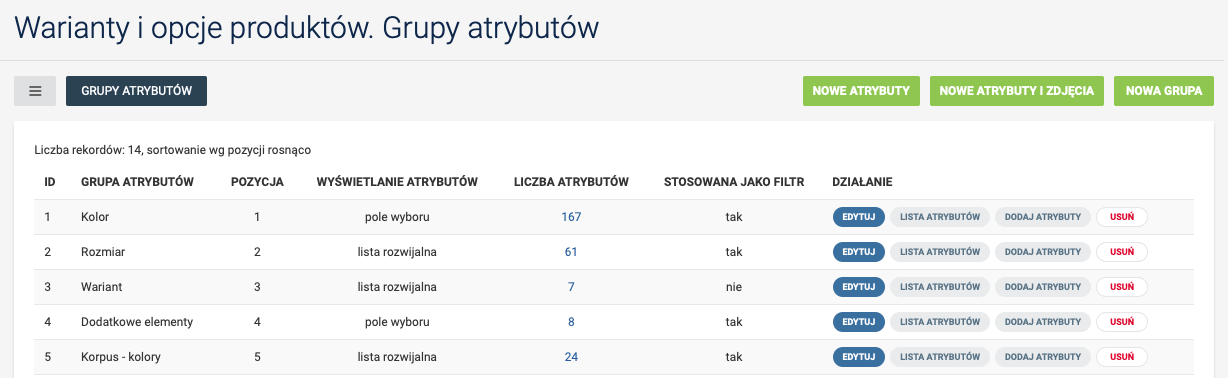The width and height of the screenshot is (1228, 378).
Task: Edit the Kolor attribute group
Action: 859,217
